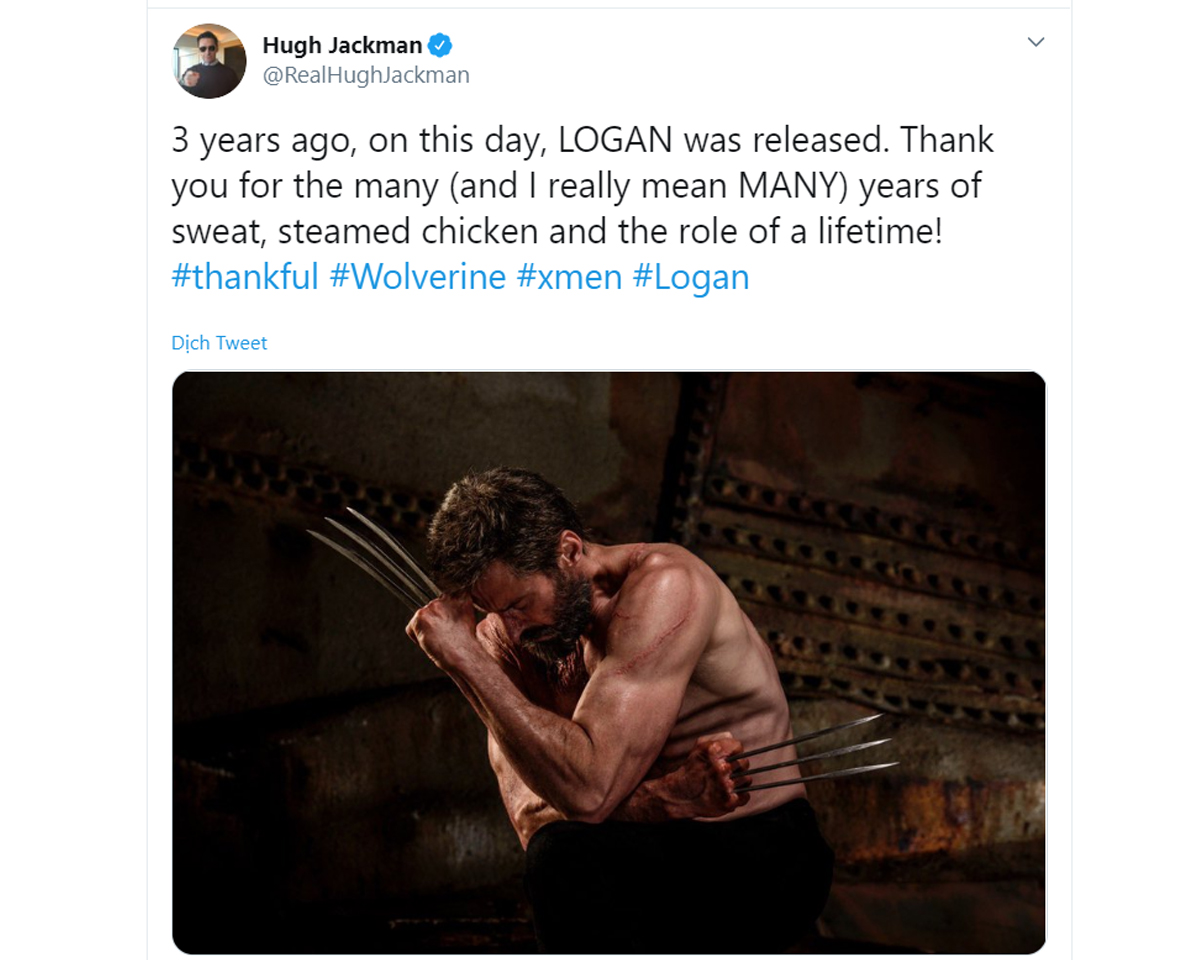
Task: Expand the tweet options chevron menu
Action: coord(1036,42)
